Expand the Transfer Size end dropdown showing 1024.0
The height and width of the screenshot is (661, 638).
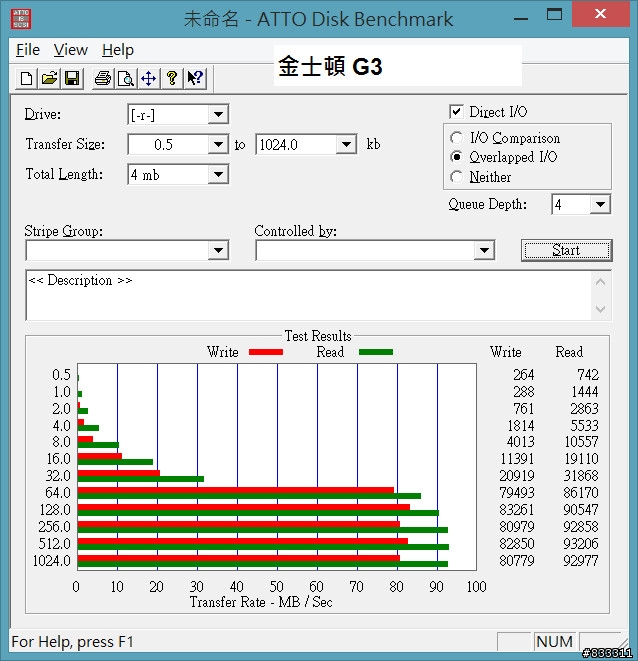(x=346, y=145)
